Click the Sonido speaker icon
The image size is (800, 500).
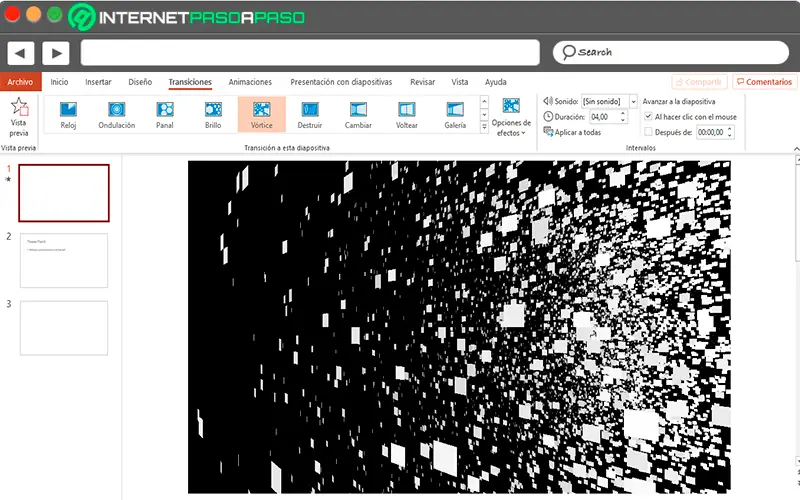click(x=548, y=101)
